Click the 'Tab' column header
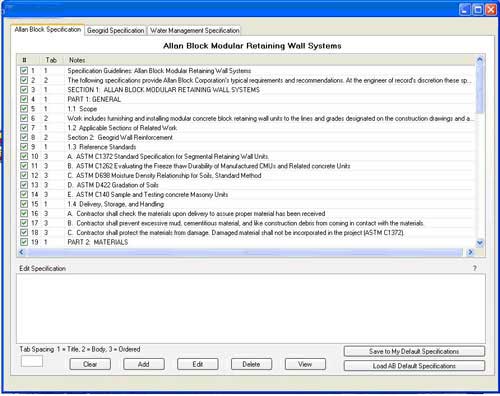The width and height of the screenshot is (500, 396). click(x=52, y=60)
